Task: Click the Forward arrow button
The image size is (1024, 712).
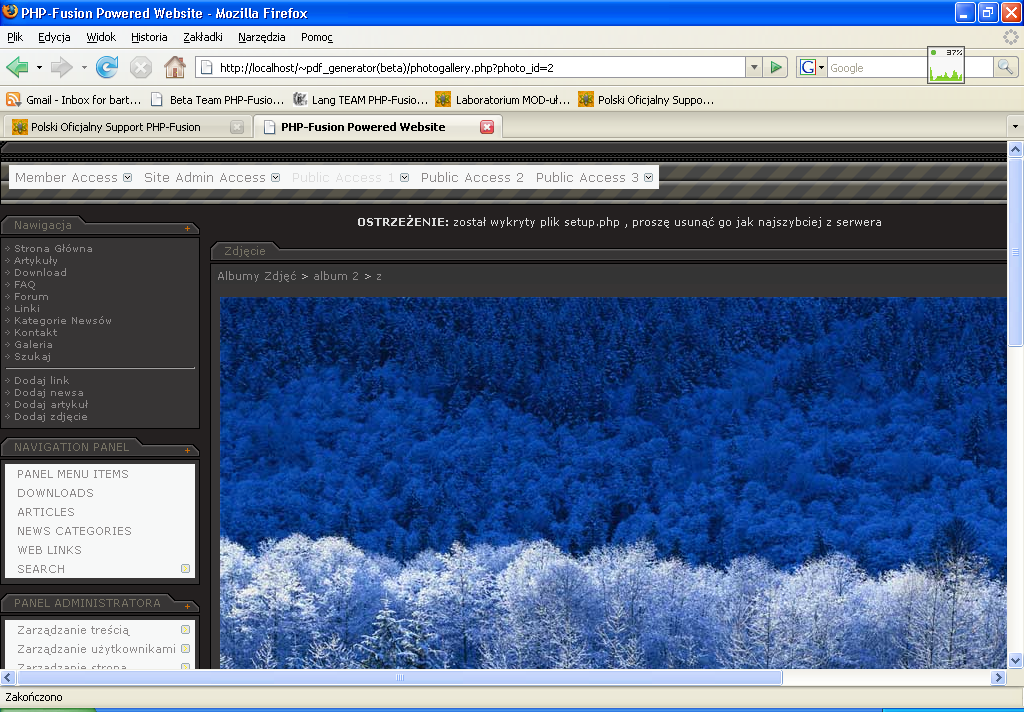Action: pos(61,67)
